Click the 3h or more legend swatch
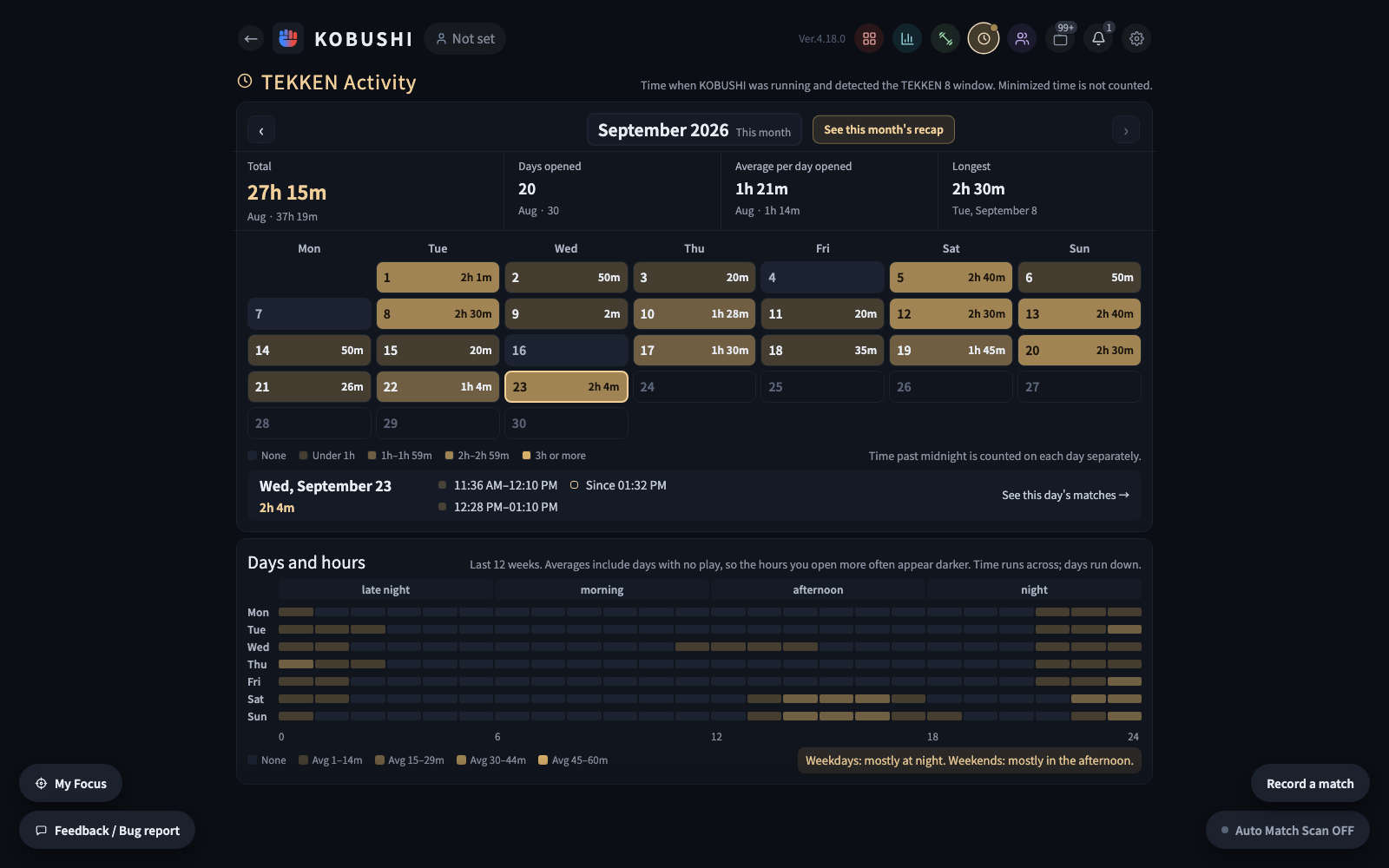 [x=526, y=455]
